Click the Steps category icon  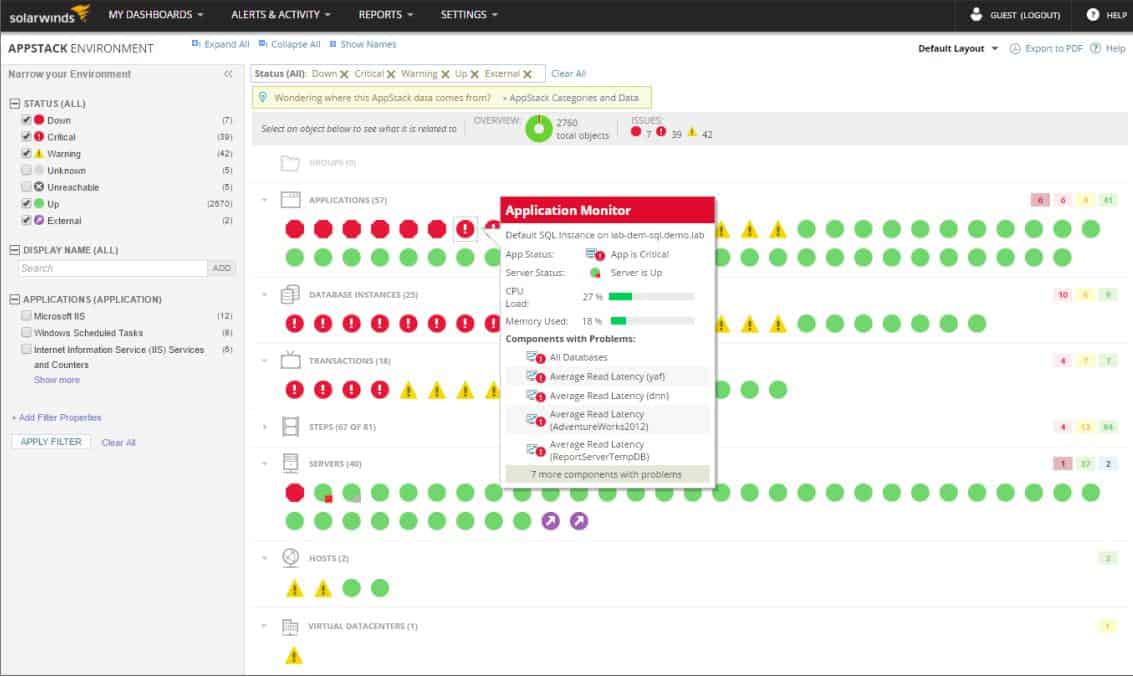click(x=290, y=426)
